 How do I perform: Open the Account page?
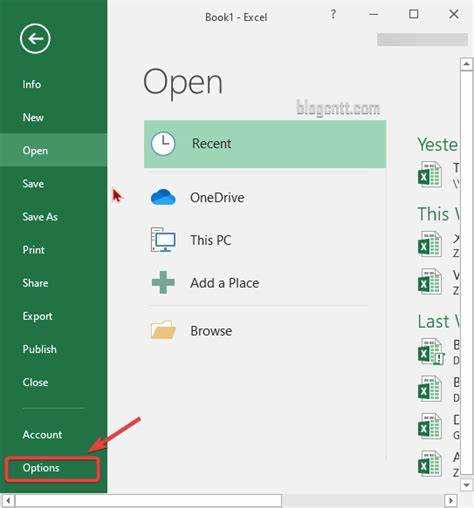42,434
